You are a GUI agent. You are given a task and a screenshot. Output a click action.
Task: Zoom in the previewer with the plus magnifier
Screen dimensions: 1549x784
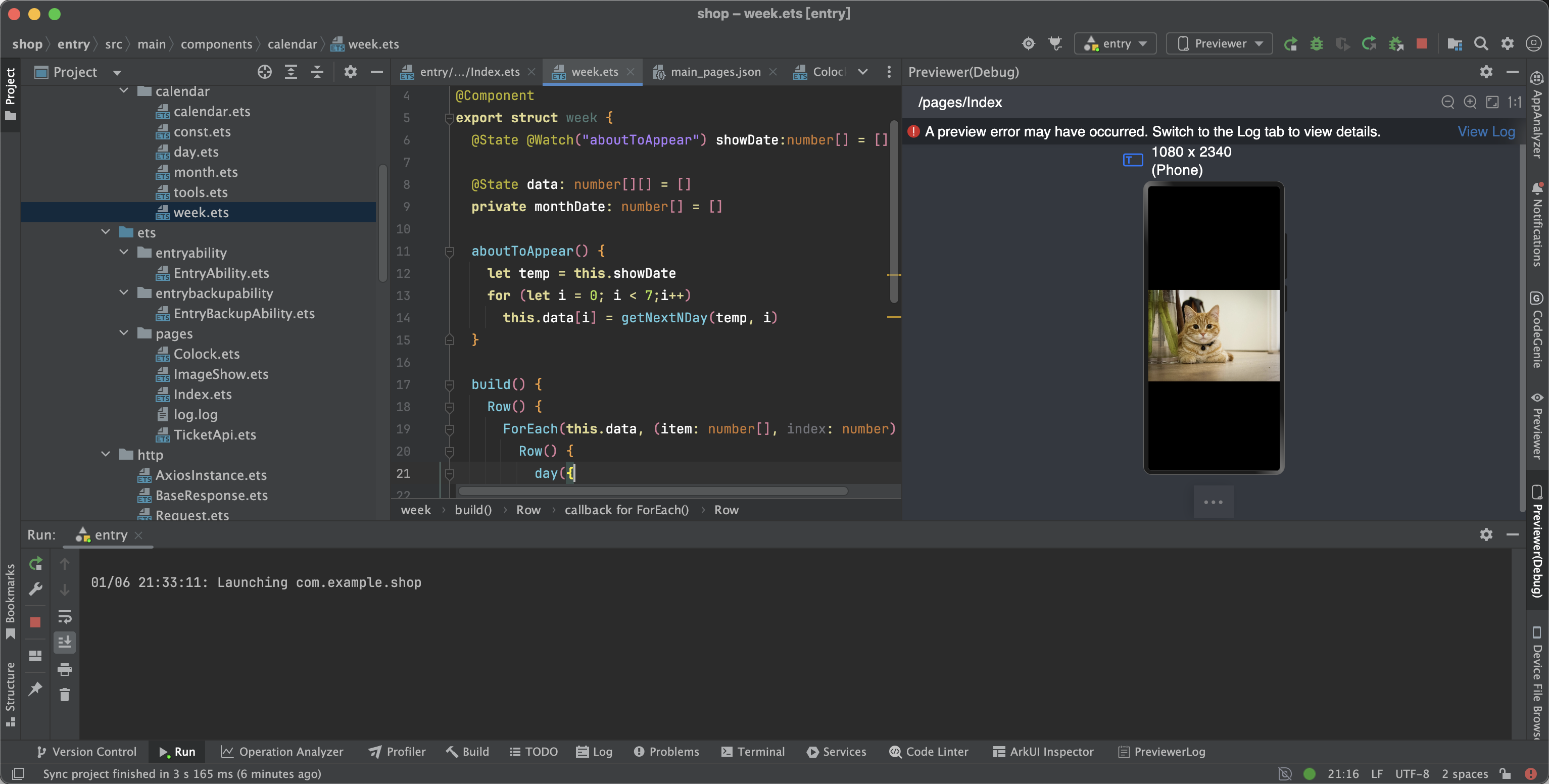click(1470, 102)
